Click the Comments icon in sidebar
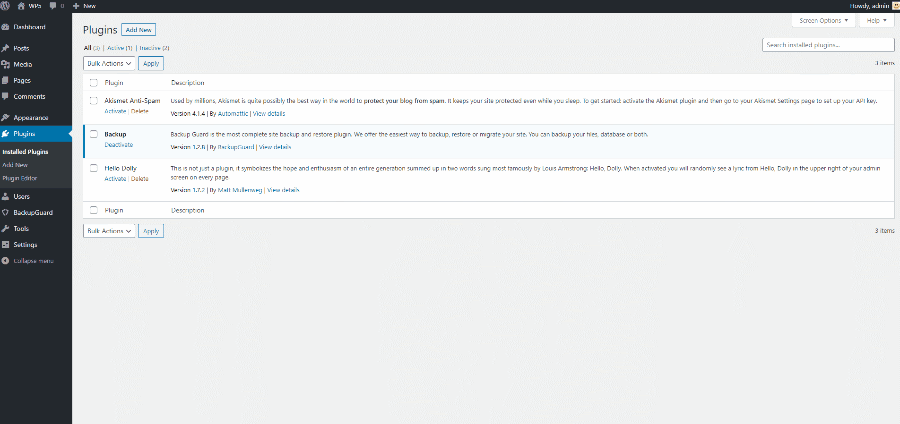Viewport: 900px width, 424px height. (5, 96)
